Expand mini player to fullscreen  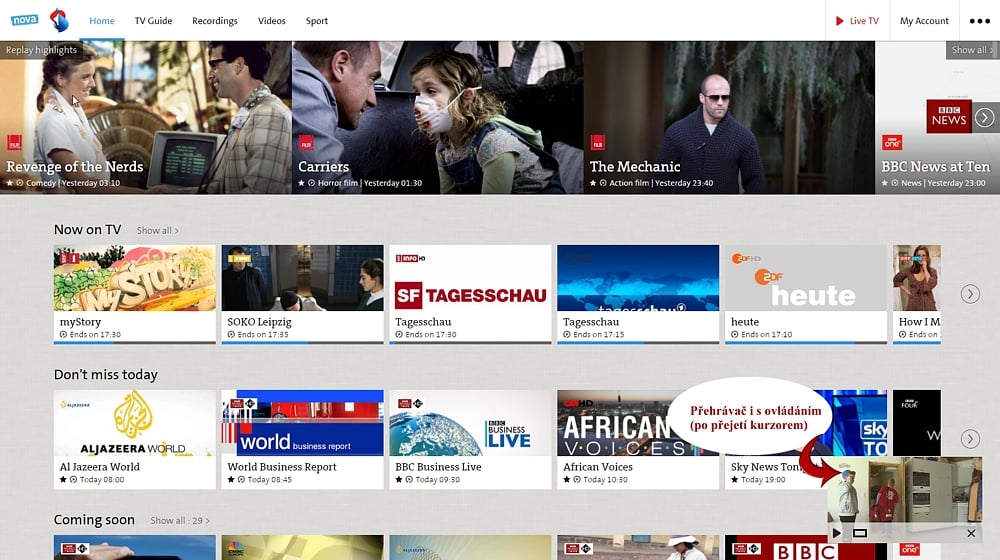(x=860, y=533)
